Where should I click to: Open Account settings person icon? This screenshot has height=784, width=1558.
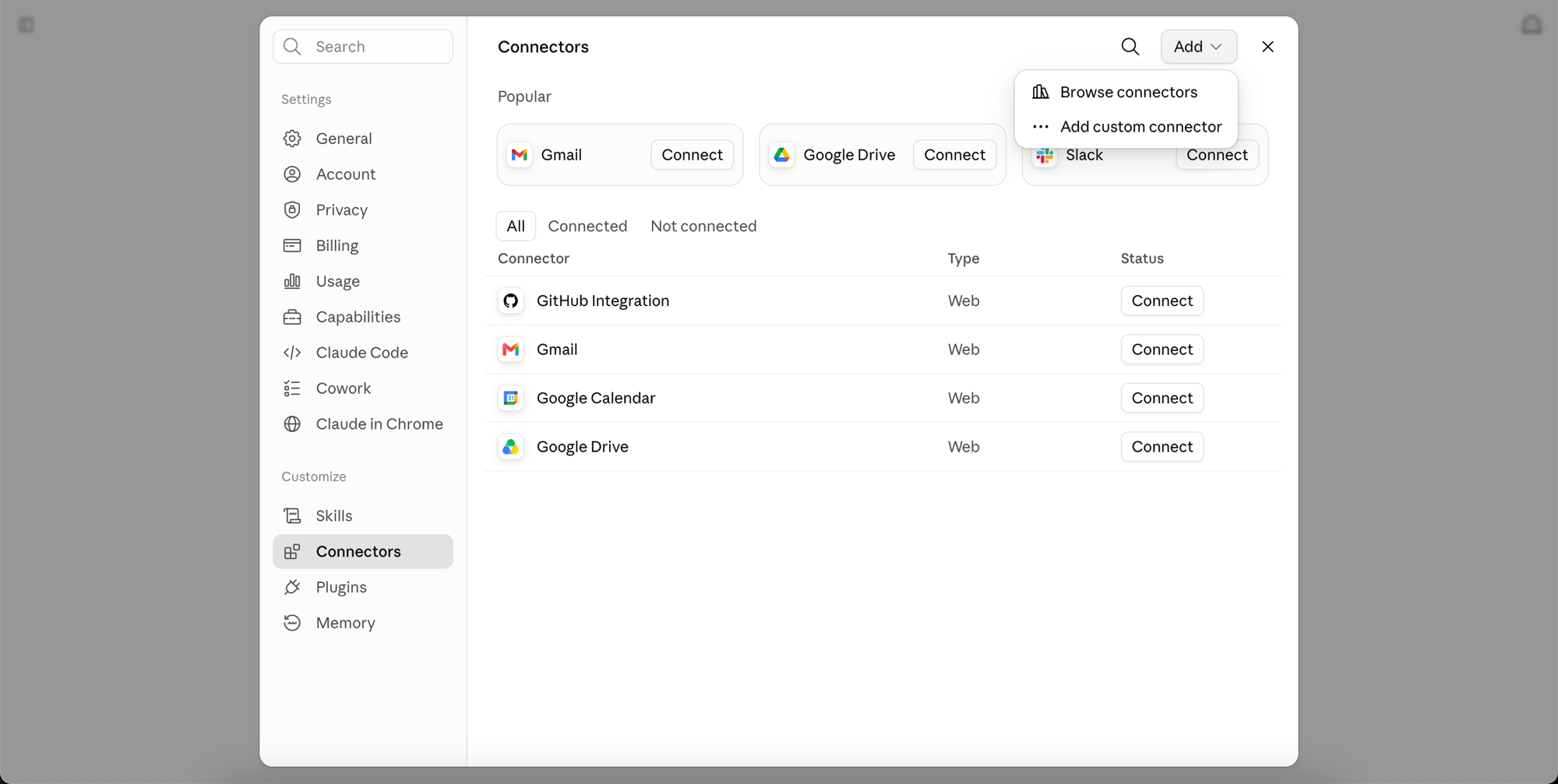[292, 174]
